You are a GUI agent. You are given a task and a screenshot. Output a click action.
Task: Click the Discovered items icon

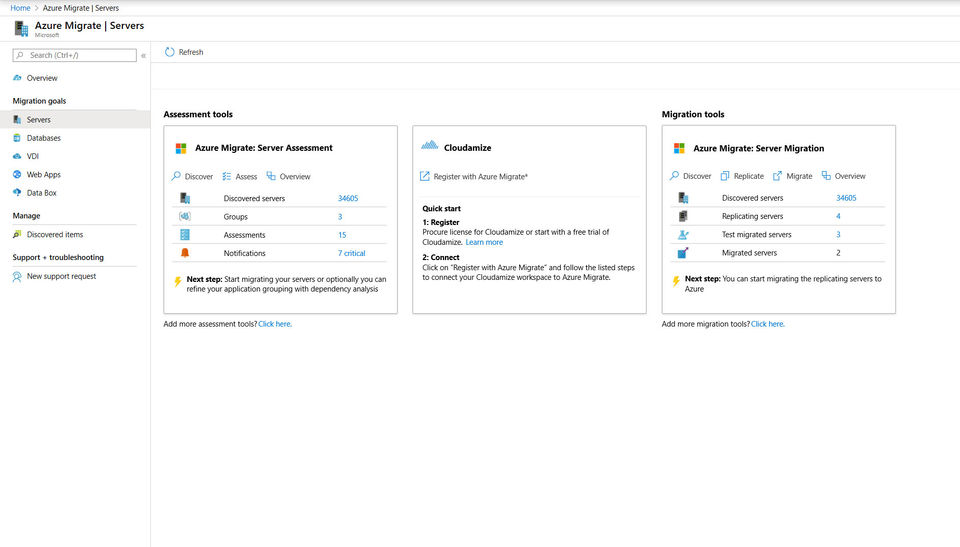click(x=17, y=235)
